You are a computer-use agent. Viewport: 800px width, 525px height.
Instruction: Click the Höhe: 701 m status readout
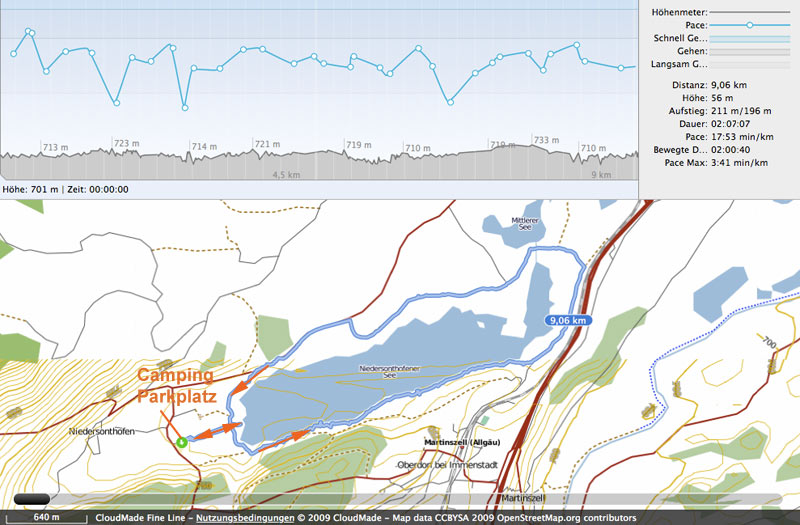coord(30,189)
